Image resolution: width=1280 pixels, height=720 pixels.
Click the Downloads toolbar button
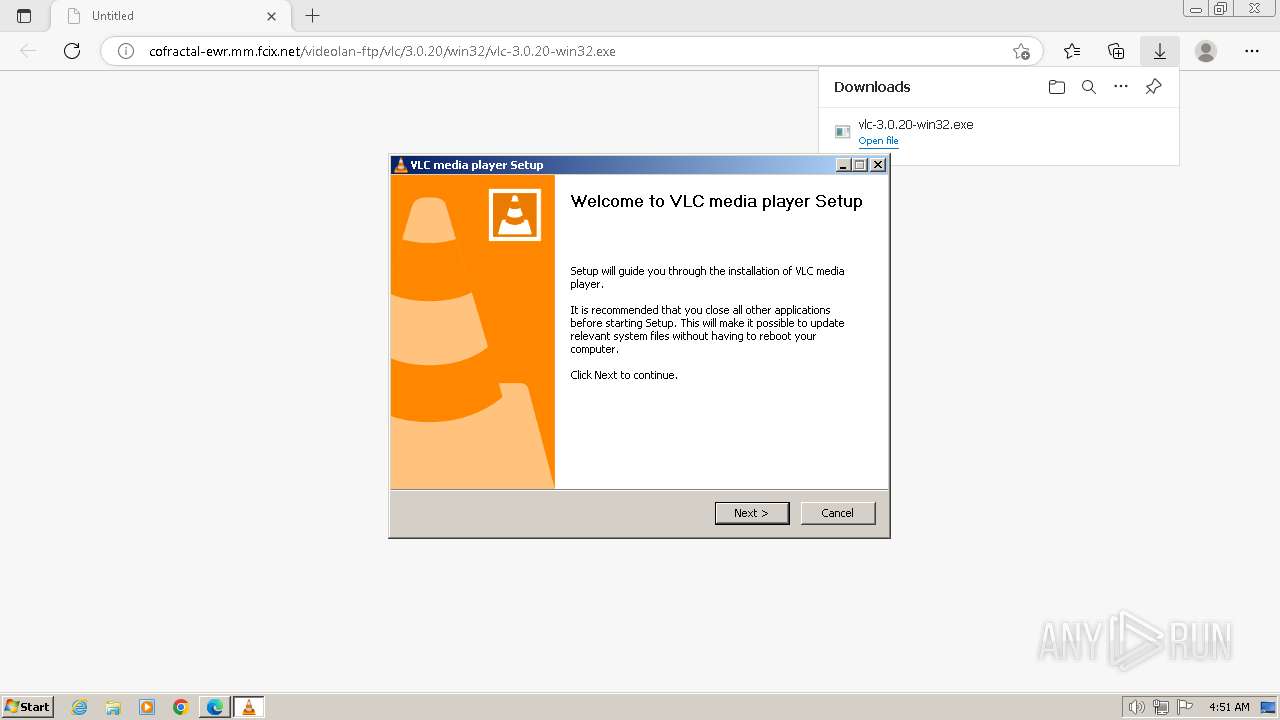(1160, 51)
